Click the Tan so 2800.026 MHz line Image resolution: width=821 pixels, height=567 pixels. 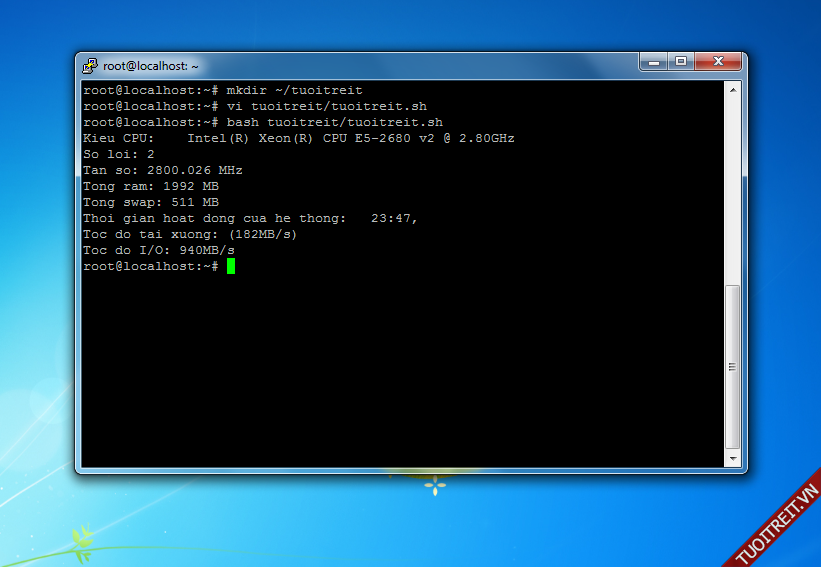(162, 170)
